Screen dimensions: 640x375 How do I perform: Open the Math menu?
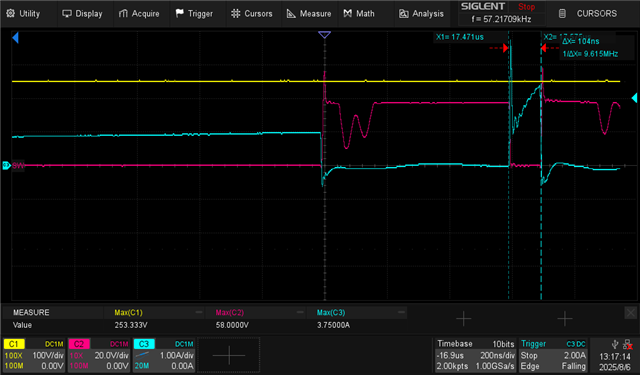359,13
